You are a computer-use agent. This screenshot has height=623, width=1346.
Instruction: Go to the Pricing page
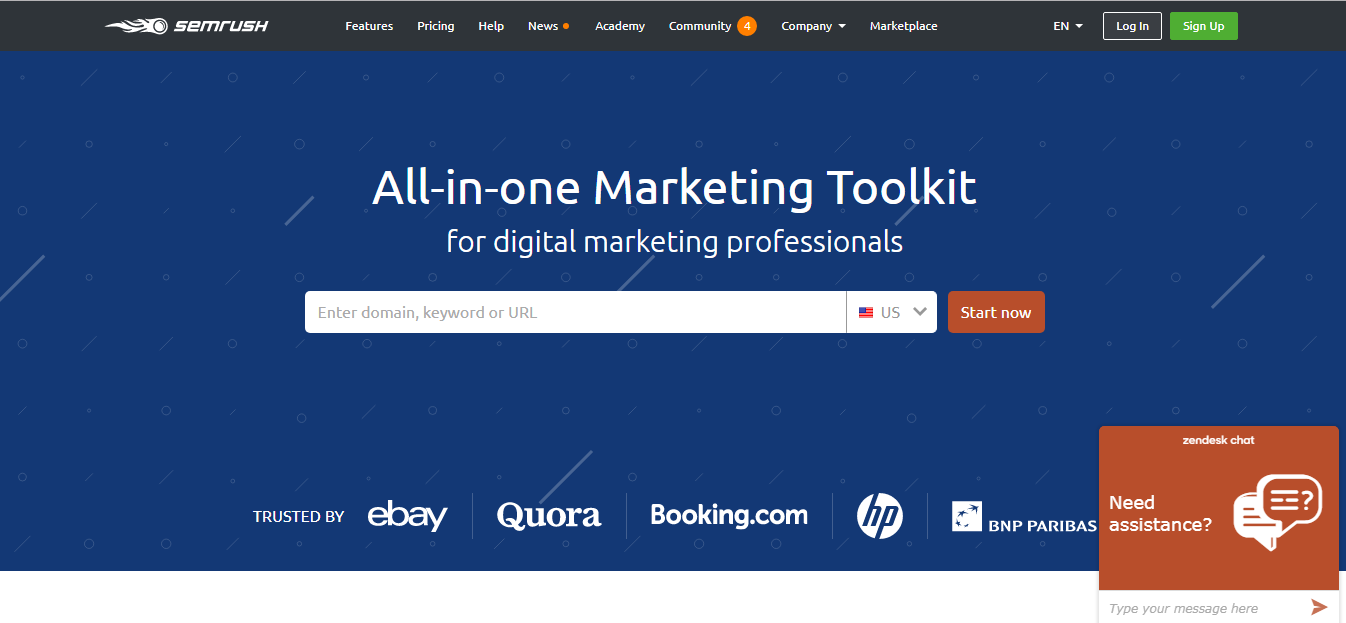[435, 26]
